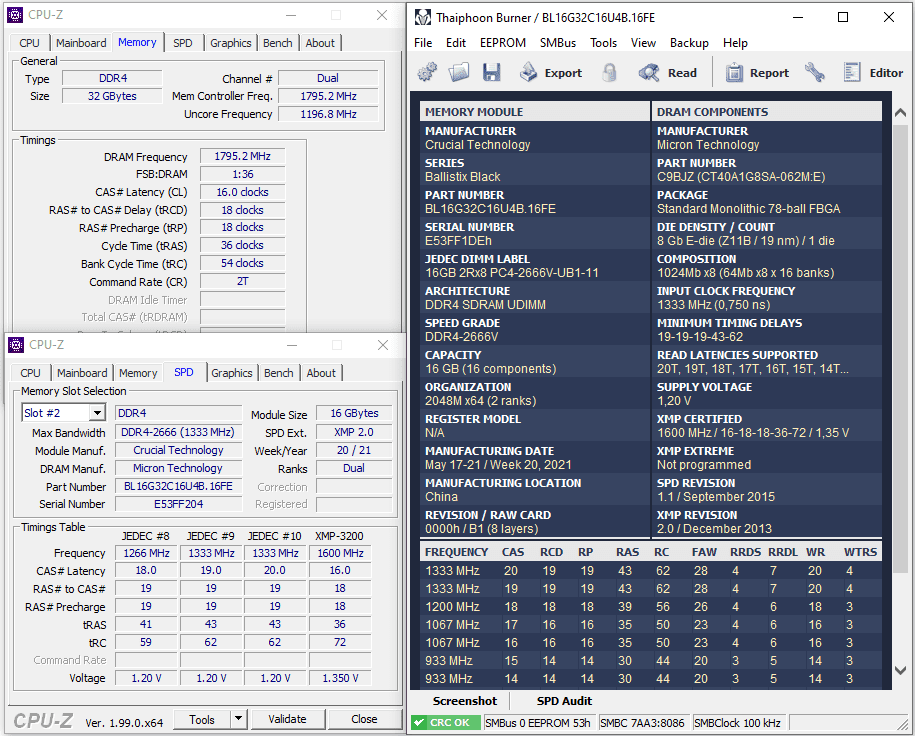This screenshot has width=915, height=736.
Task: Click the Serial Number field E53FF204
Action: click(178, 504)
